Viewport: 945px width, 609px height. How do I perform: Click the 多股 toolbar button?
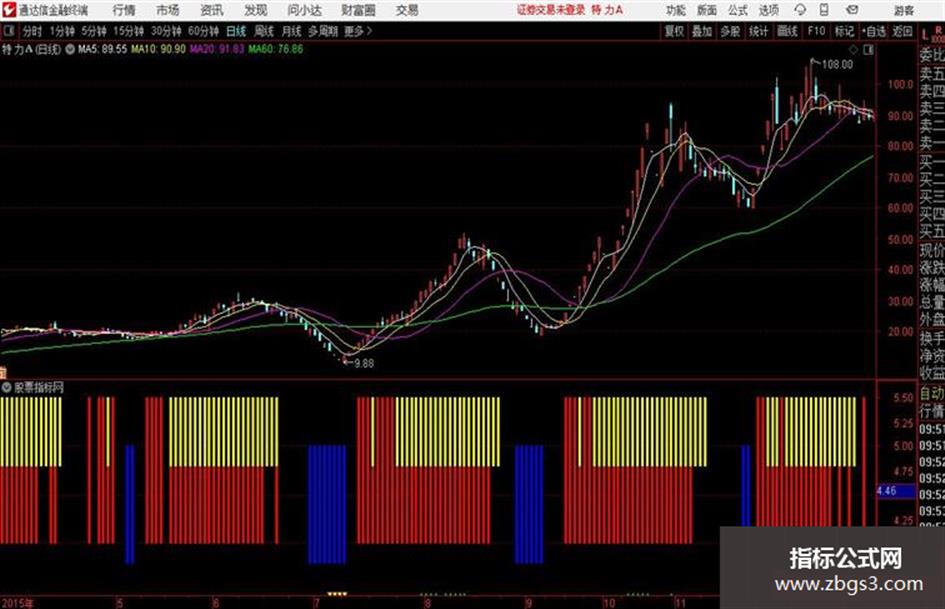[x=730, y=31]
